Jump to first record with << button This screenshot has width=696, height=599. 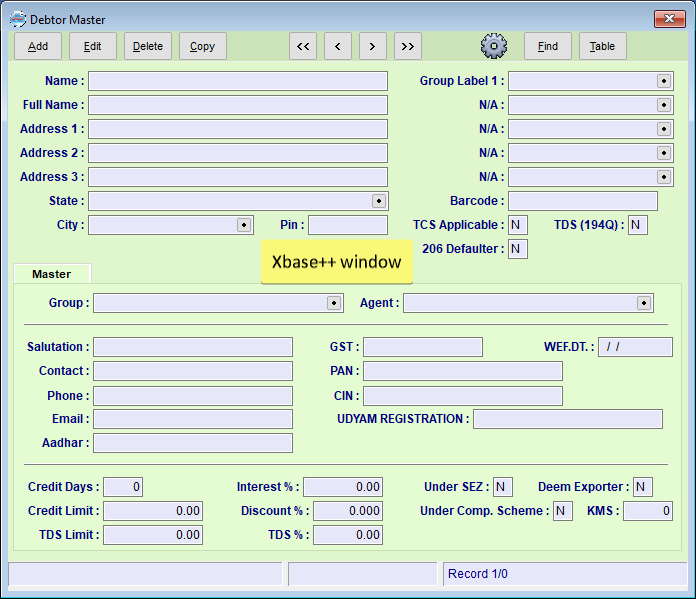click(303, 46)
